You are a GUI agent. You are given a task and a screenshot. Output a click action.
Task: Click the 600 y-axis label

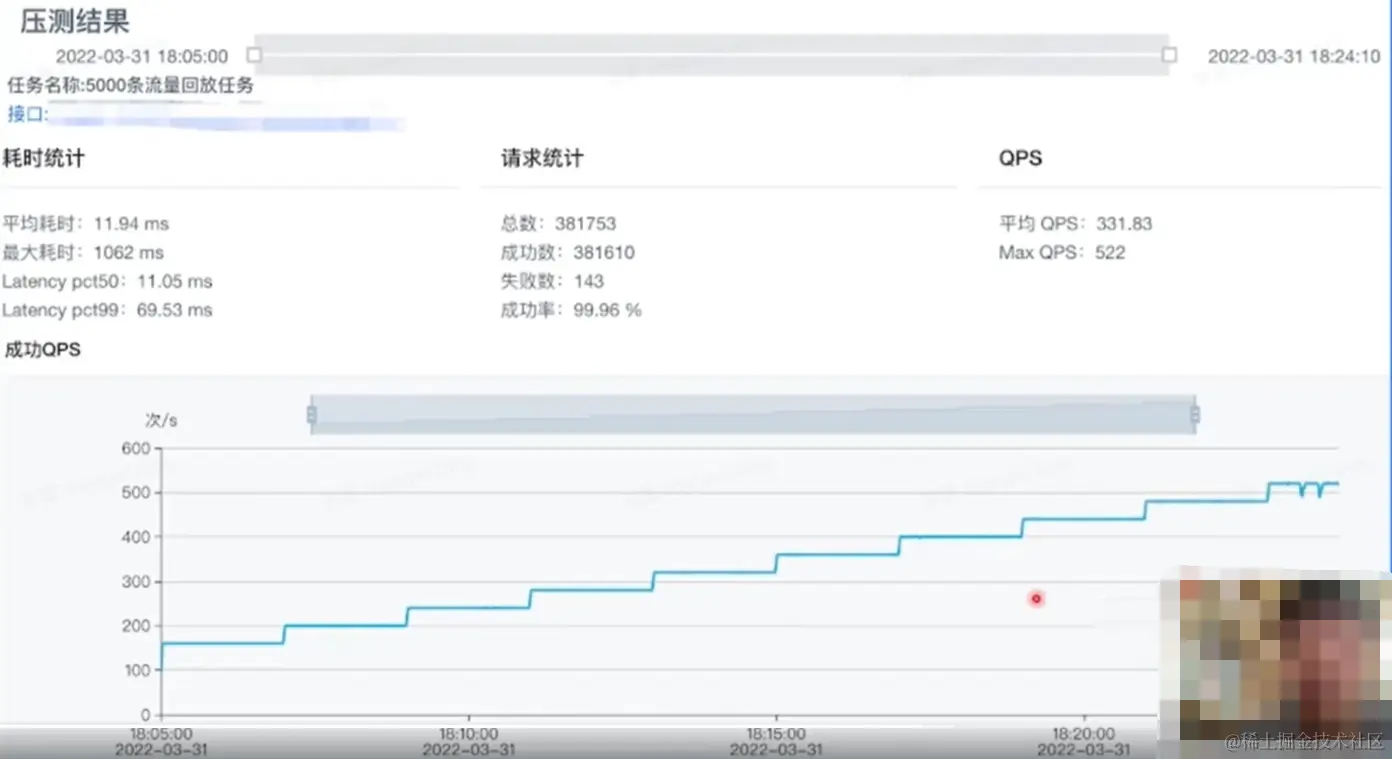pyautogui.click(x=136, y=449)
